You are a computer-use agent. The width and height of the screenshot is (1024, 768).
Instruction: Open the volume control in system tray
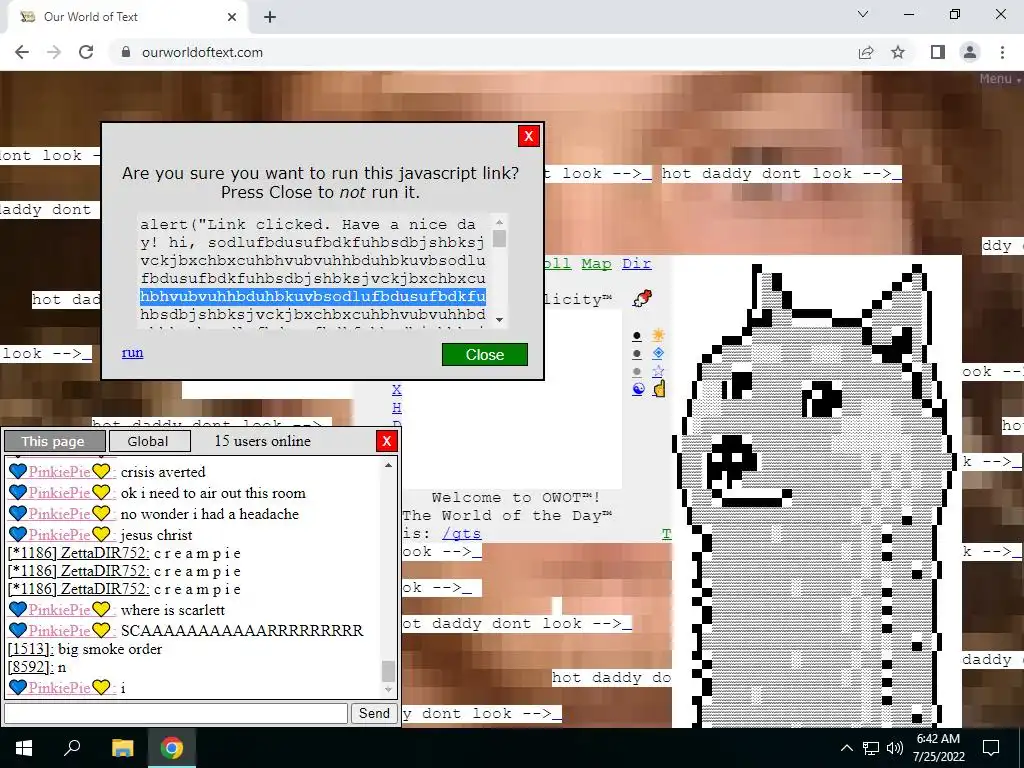895,748
